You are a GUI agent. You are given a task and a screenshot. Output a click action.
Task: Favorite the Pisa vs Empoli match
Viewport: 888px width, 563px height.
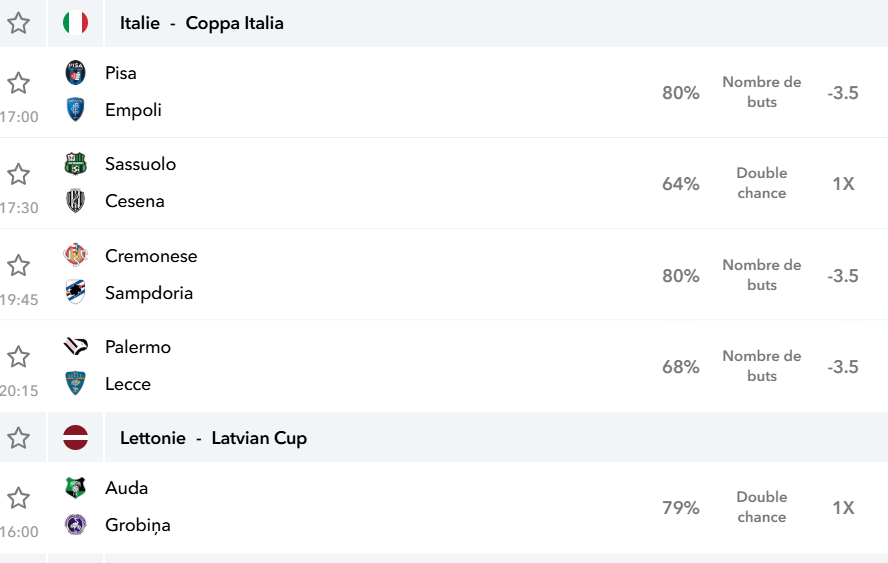[18, 83]
